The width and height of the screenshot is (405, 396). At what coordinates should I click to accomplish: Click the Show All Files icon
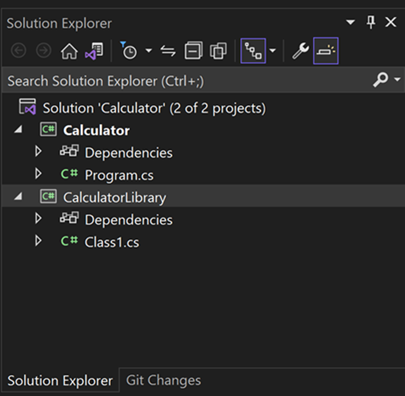218,51
